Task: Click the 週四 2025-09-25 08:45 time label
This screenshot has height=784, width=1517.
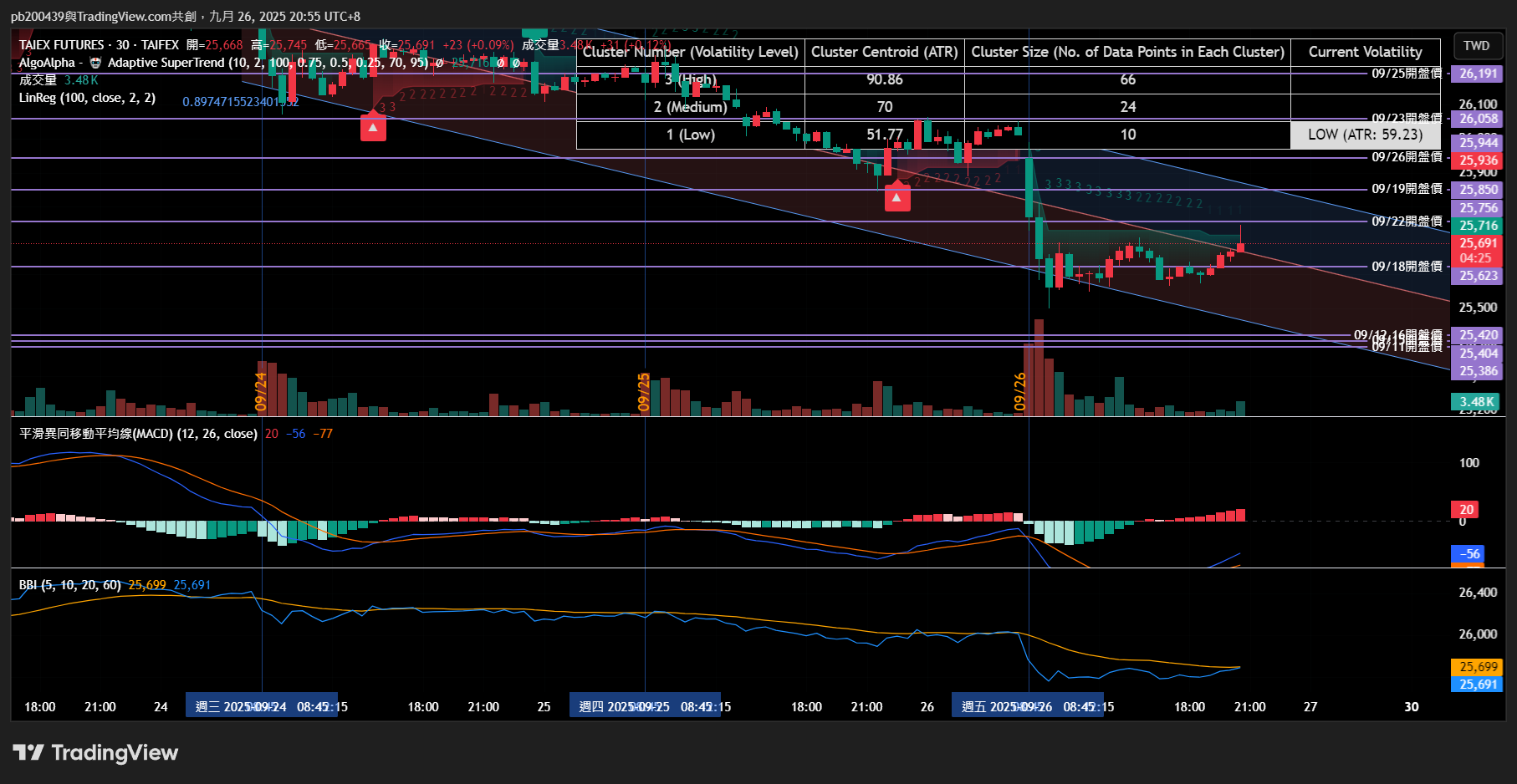Action: [x=645, y=706]
